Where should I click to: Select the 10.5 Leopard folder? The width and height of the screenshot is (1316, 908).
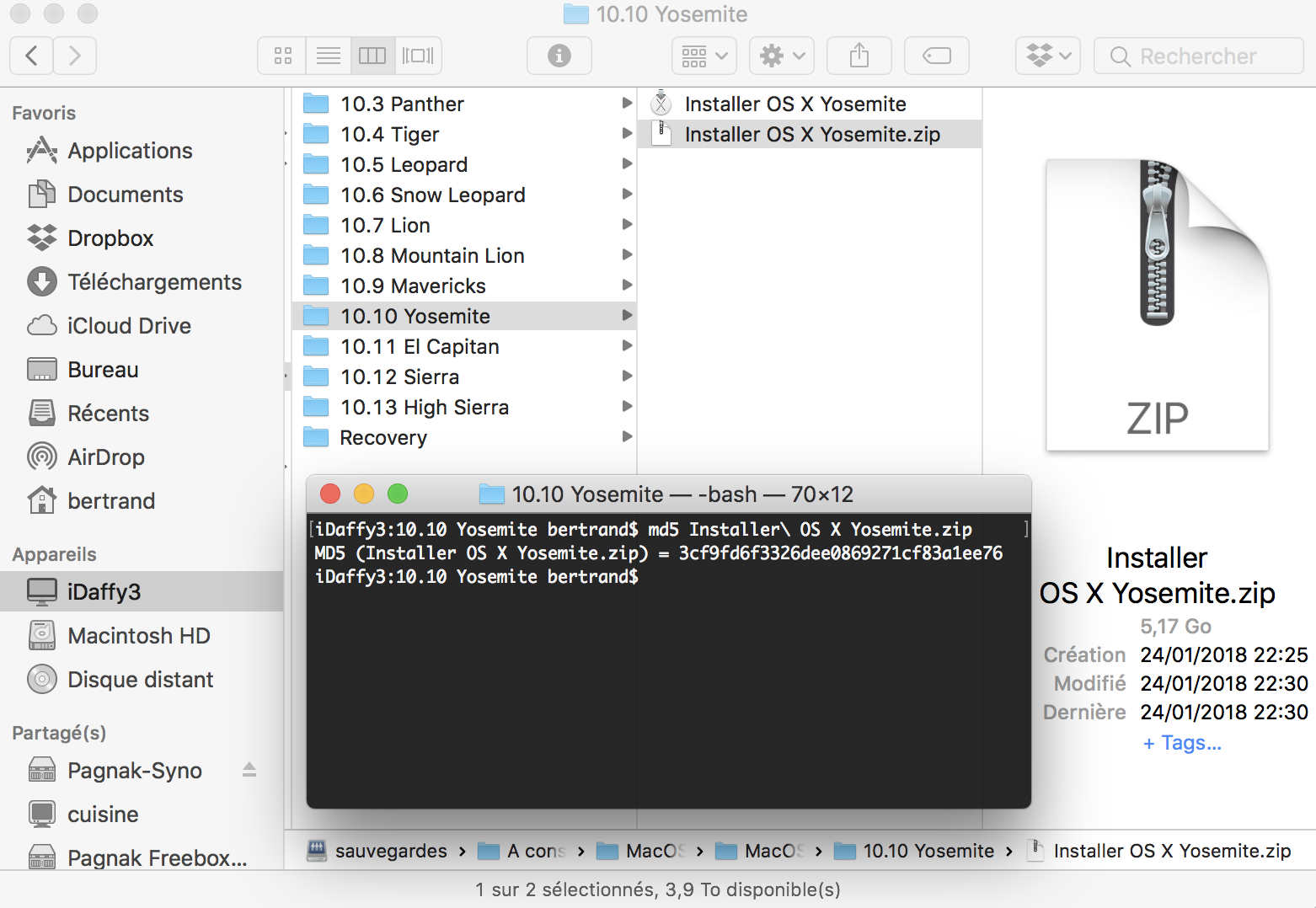coord(463,164)
